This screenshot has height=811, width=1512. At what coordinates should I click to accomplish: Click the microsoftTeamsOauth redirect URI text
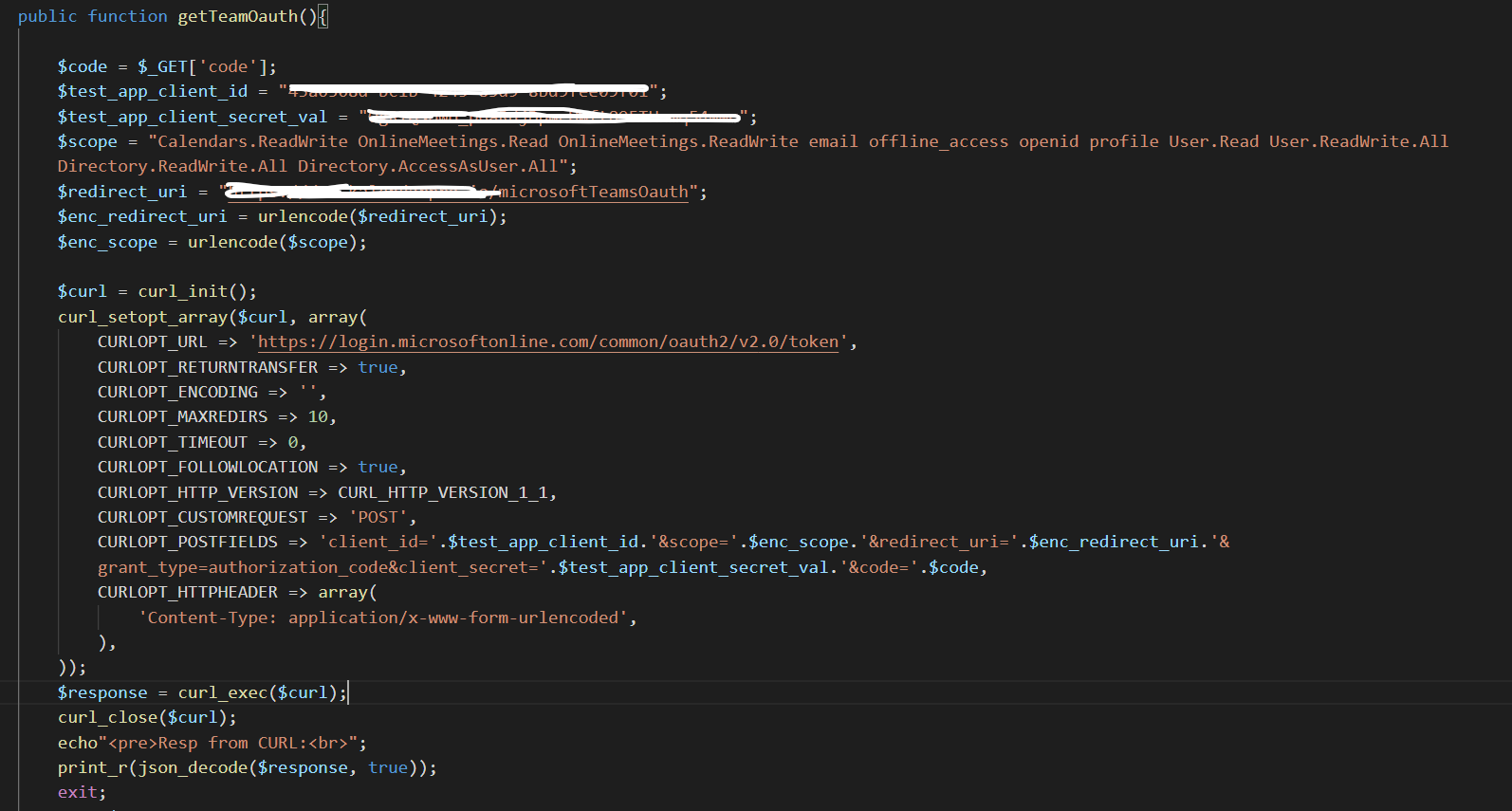click(x=594, y=192)
